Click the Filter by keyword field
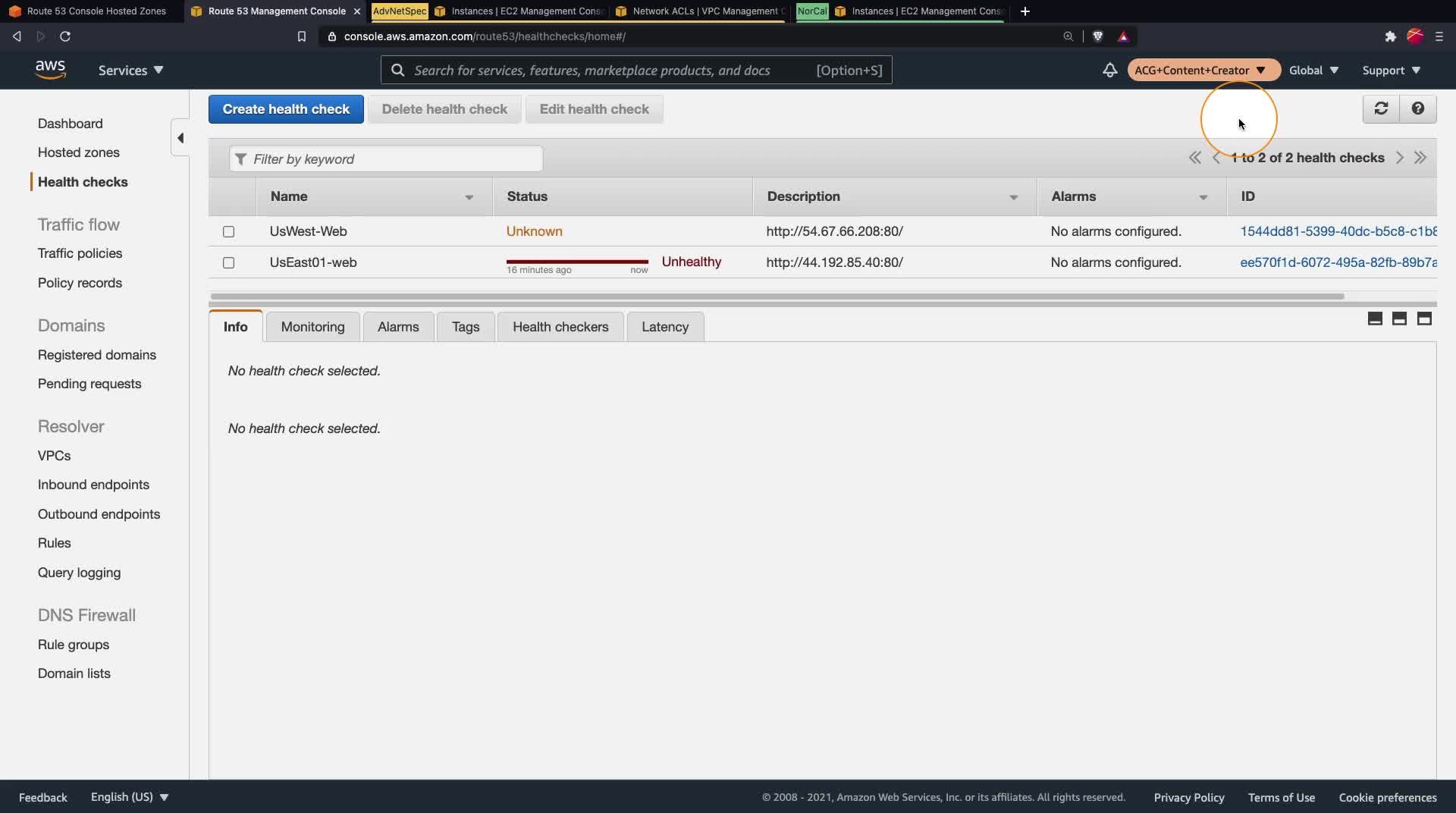 pos(386,159)
